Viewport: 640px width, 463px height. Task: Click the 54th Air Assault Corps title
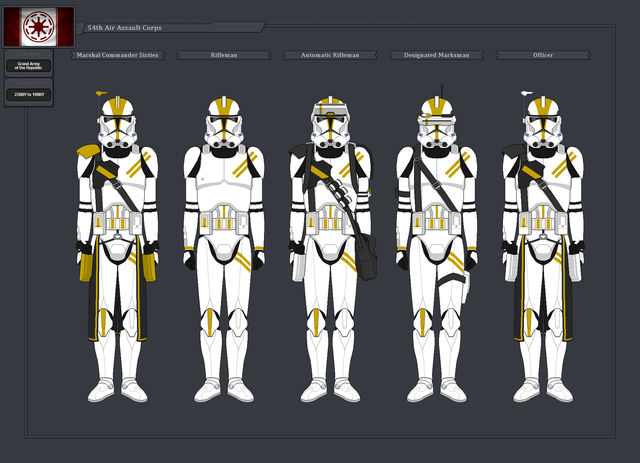124,28
